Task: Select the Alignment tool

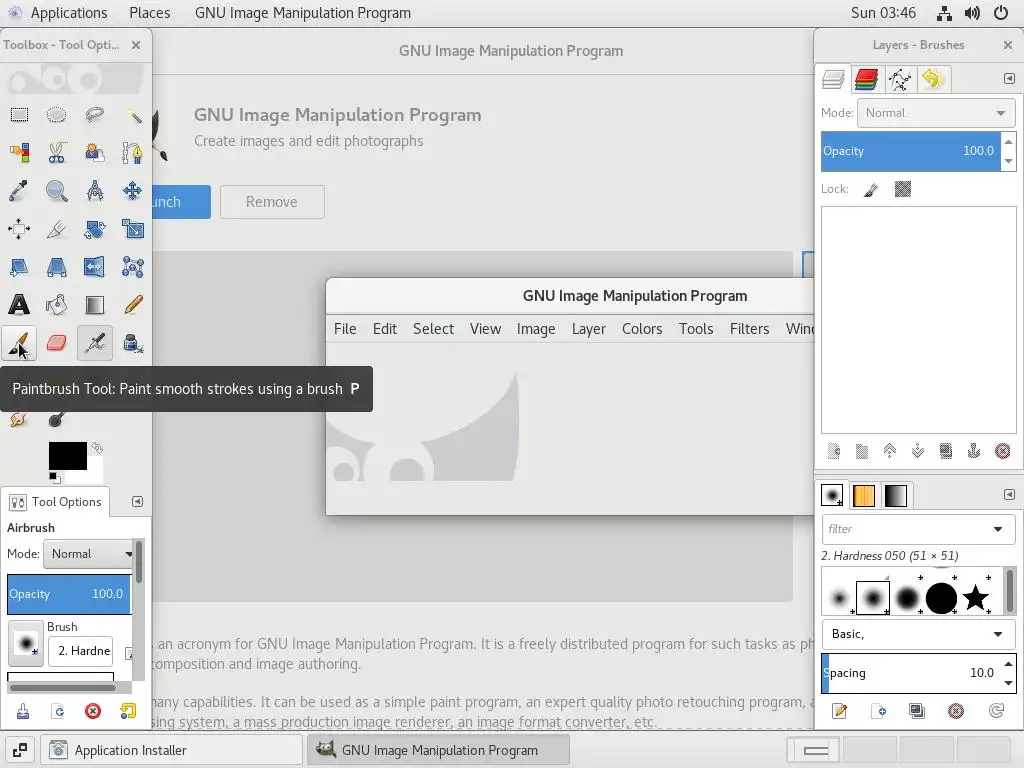Action: pos(19,229)
